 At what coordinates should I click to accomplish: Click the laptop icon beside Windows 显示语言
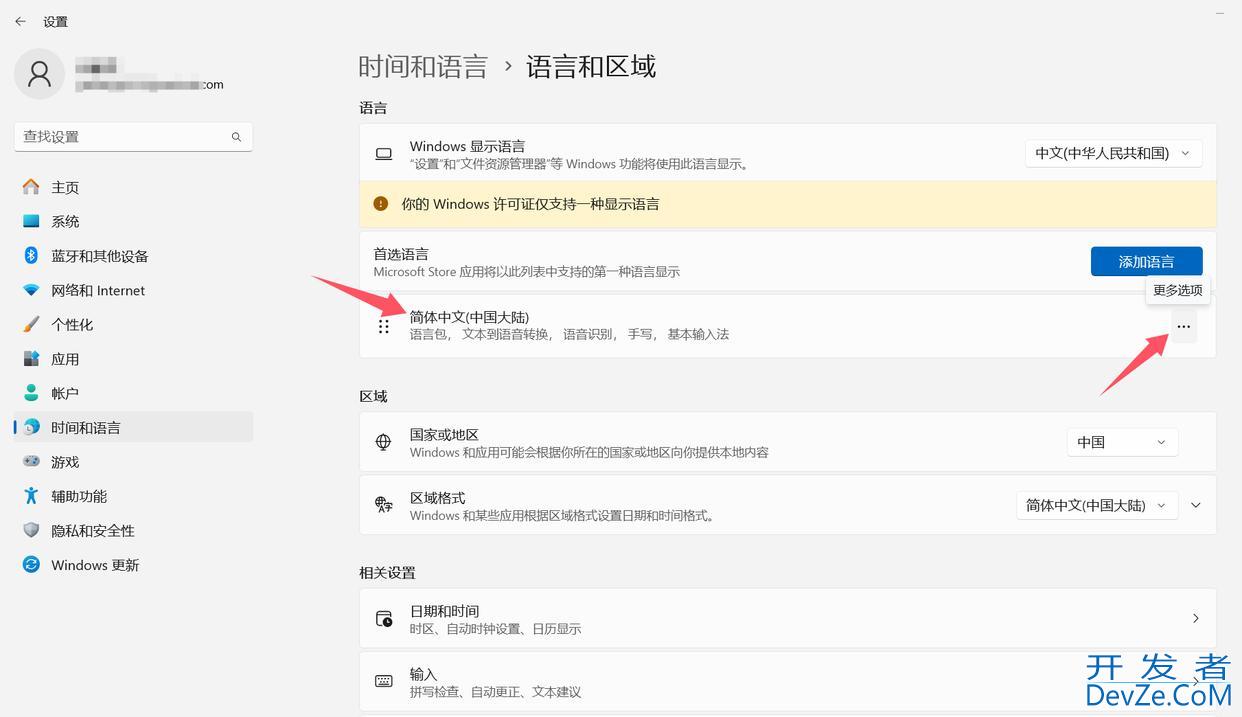[x=383, y=154]
